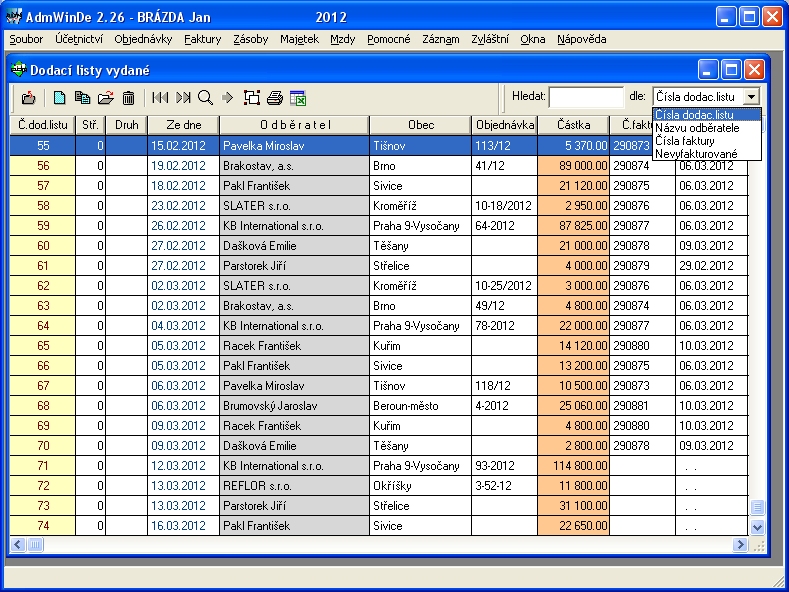Viewport: 789px width, 592px height.
Task: Open the Majetek menu
Action: tap(299, 39)
